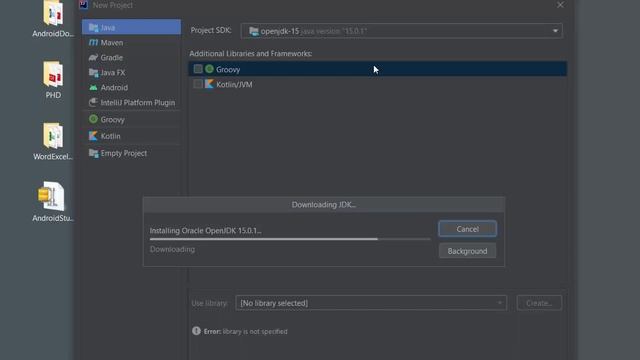
Task: Open WordExcel... desktop folder
Action: [53, 141]
